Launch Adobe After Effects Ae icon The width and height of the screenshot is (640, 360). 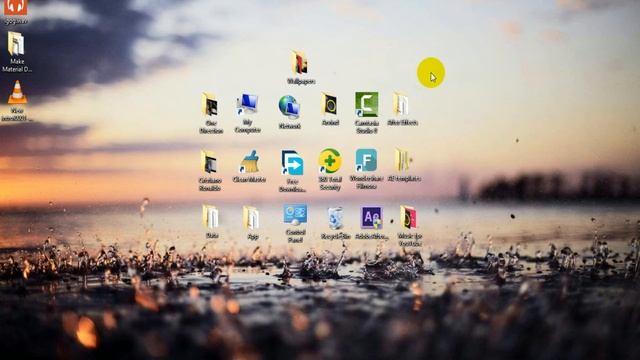point(371,218)
